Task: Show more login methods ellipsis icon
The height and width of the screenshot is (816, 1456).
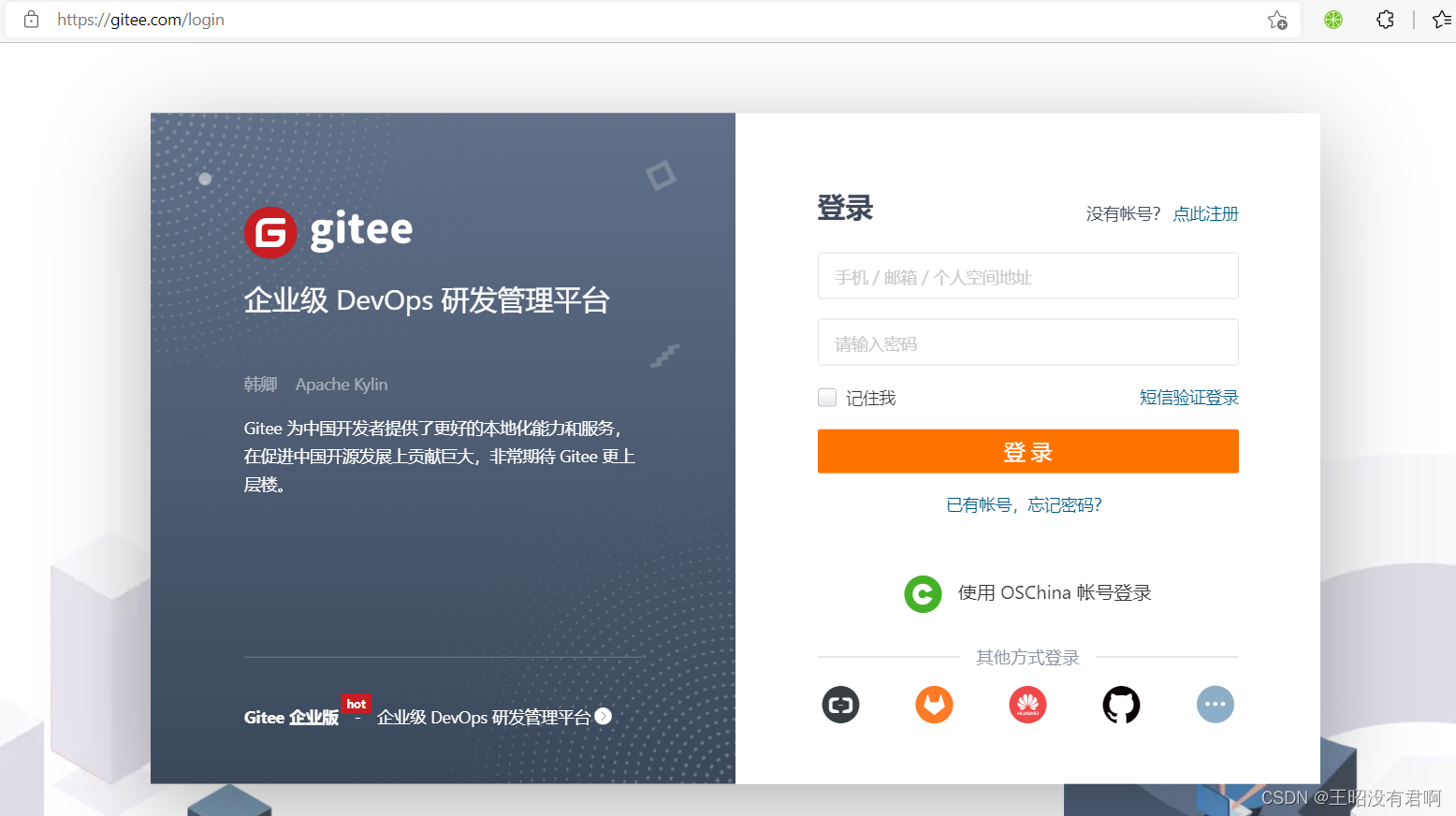Action: 1216,705
